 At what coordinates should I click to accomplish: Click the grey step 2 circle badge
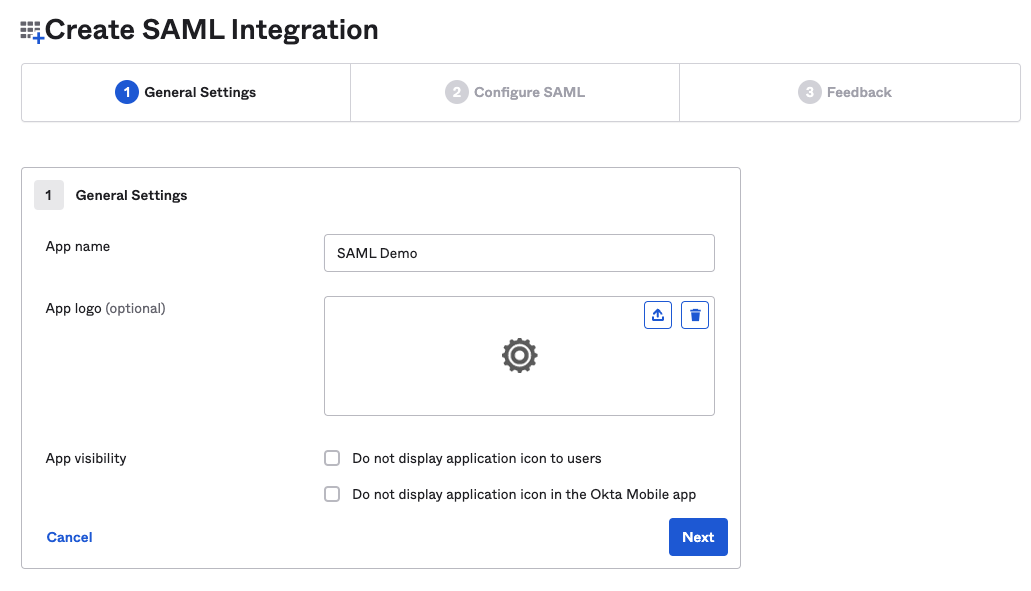[x=456, y=92]
